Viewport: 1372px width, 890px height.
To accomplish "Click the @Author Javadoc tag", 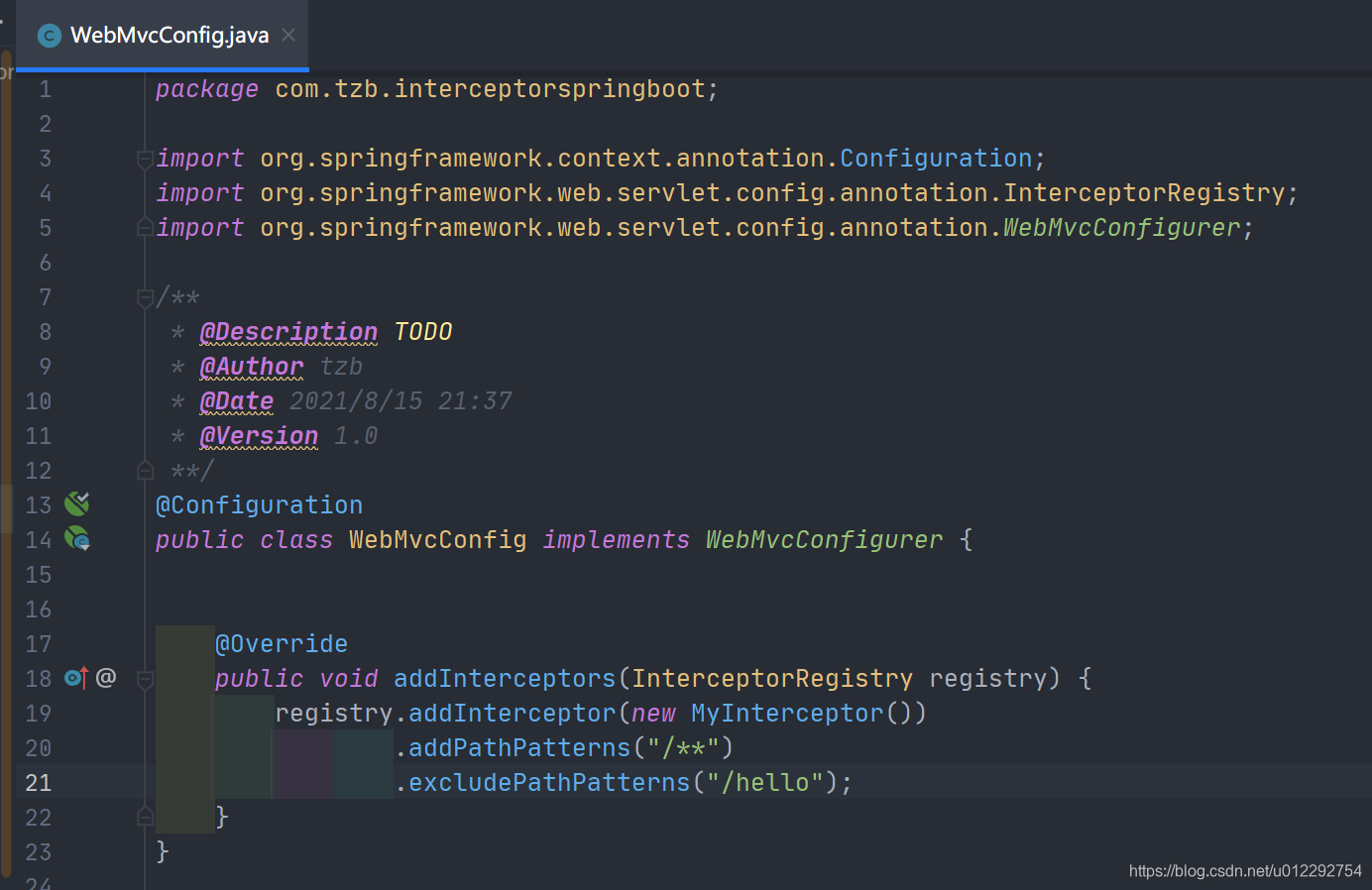I will coord(252,367).
